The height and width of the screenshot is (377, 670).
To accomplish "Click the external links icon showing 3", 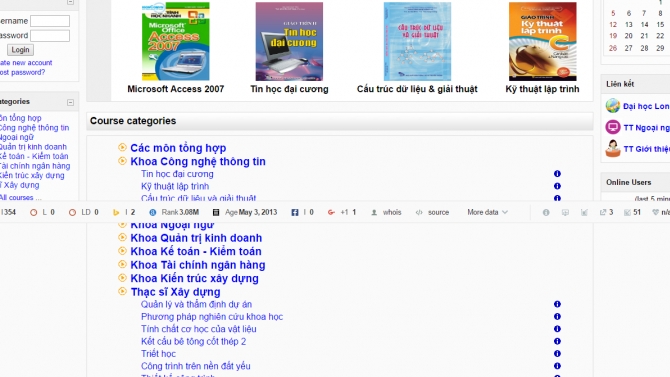I will 603,212.
